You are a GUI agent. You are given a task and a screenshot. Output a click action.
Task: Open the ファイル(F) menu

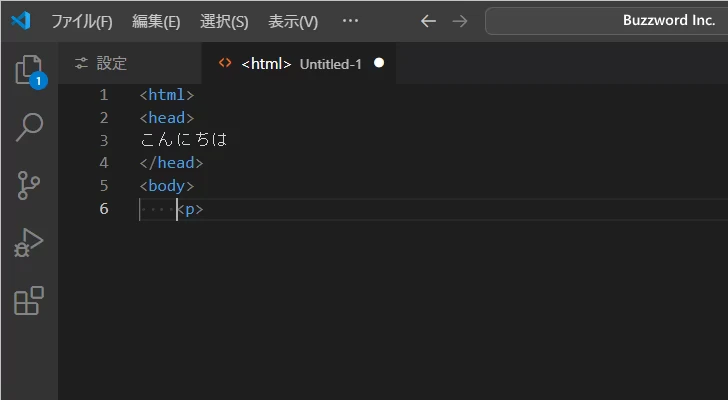point(82,21)
